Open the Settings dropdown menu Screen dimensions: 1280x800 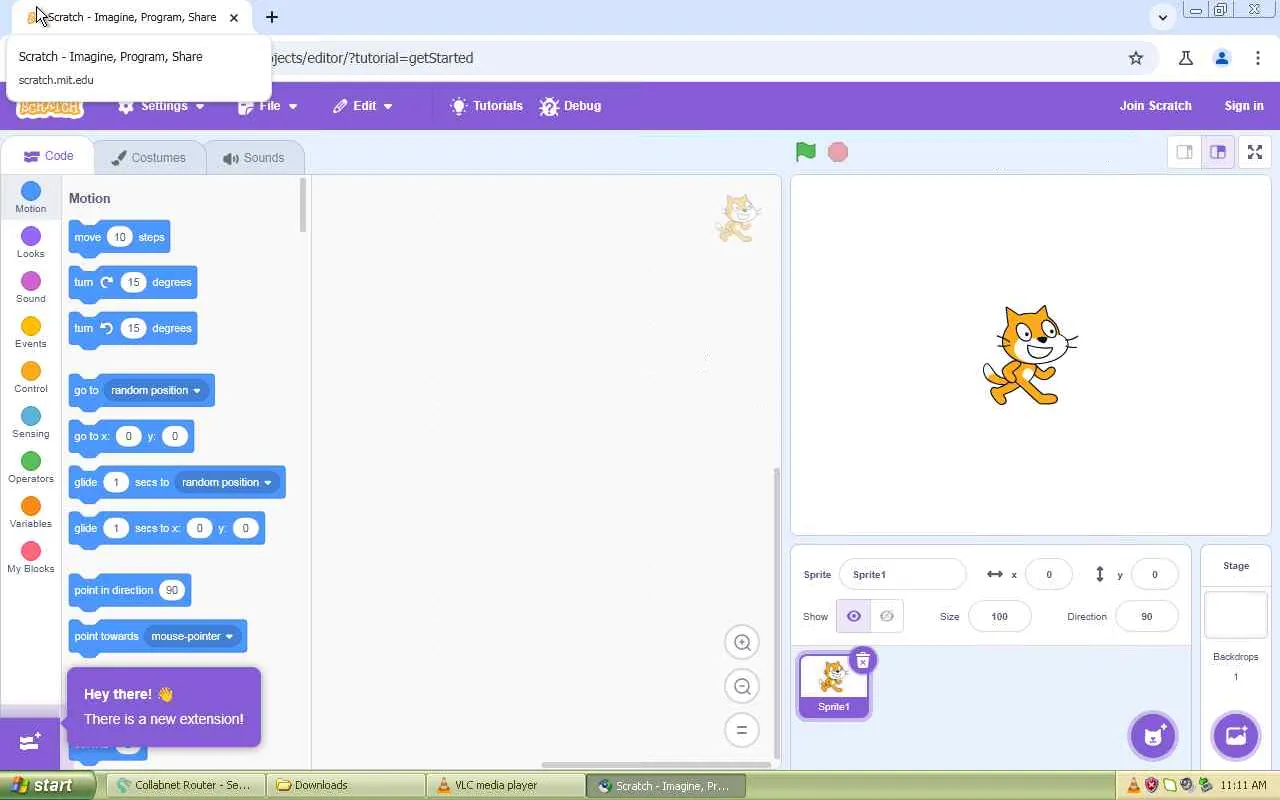pos(161,106)
